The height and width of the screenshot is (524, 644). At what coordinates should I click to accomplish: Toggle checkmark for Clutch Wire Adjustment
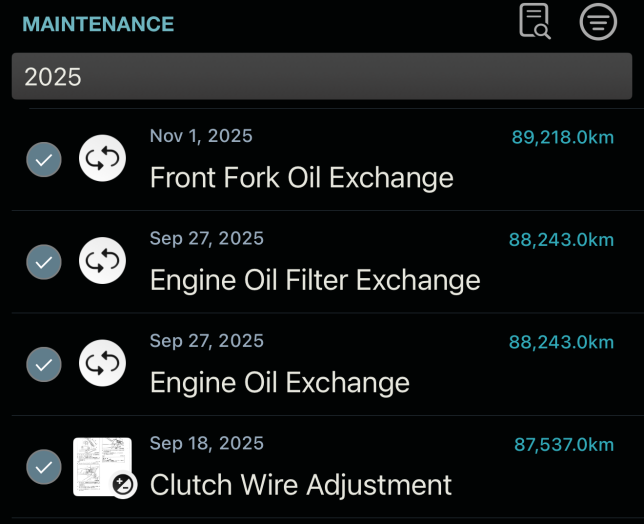coord(43,467)
